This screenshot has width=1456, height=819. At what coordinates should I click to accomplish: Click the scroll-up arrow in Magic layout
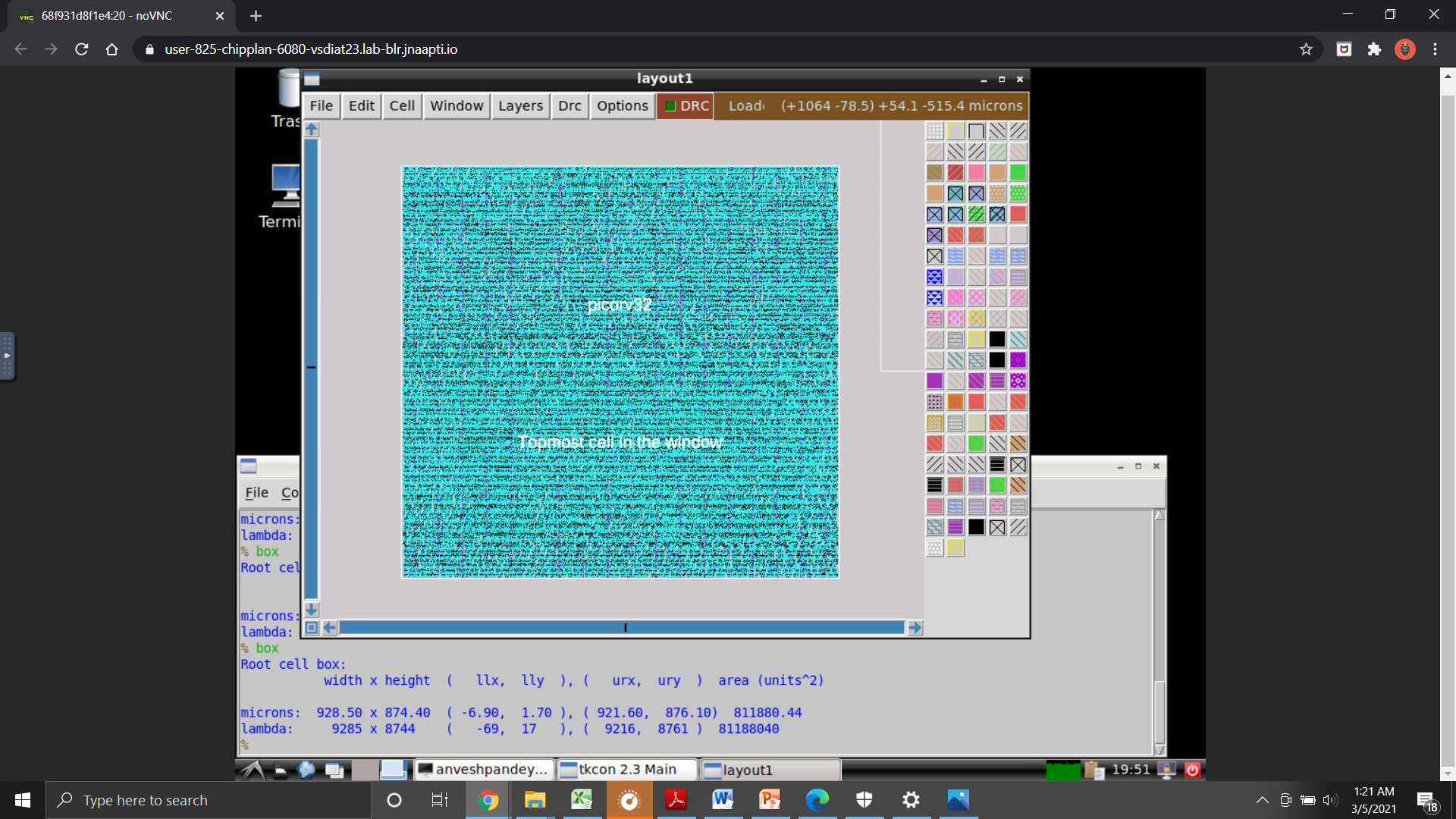point(311,130)
